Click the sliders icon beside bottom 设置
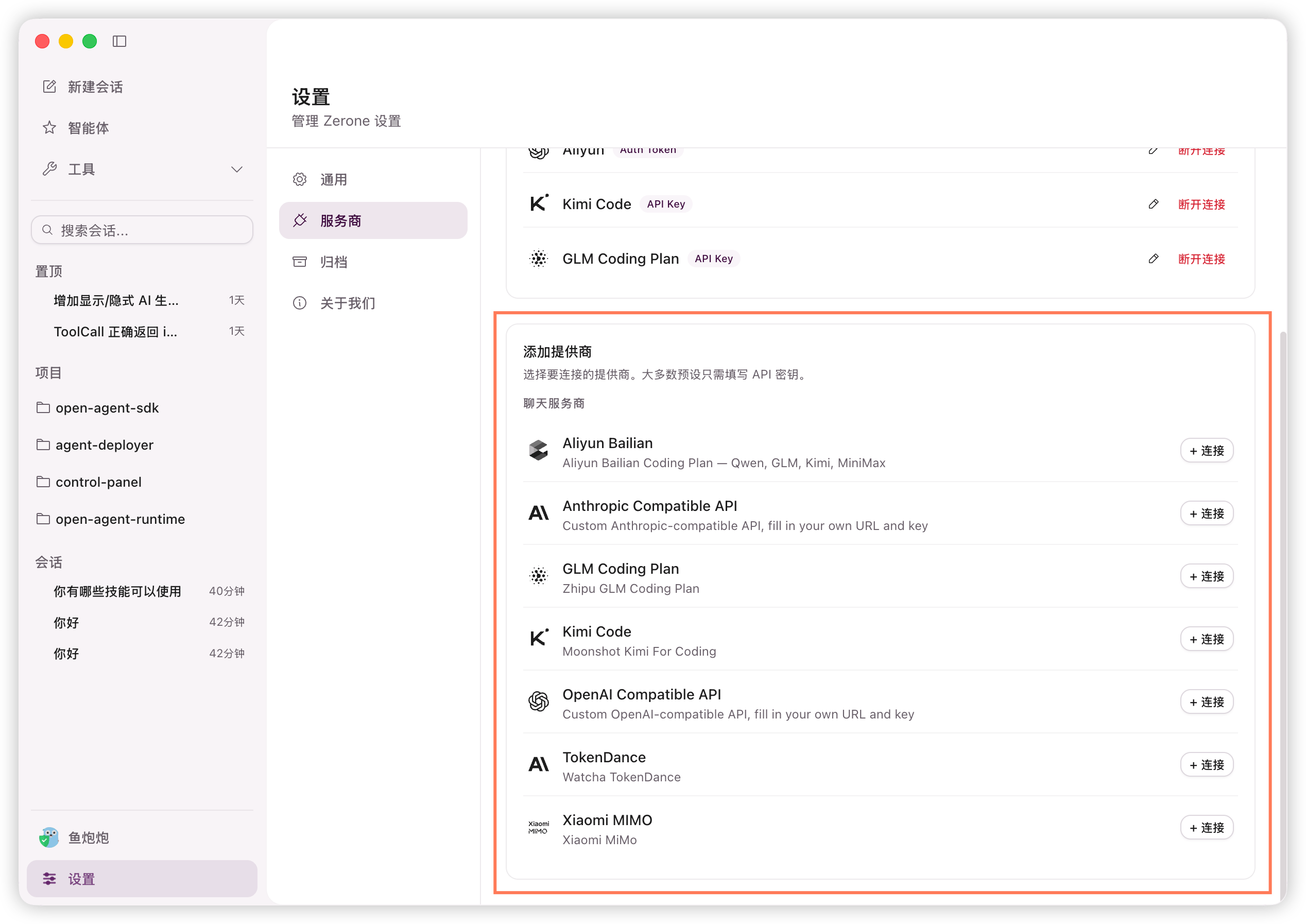1306x924 pixels. (x=49, y=879)
